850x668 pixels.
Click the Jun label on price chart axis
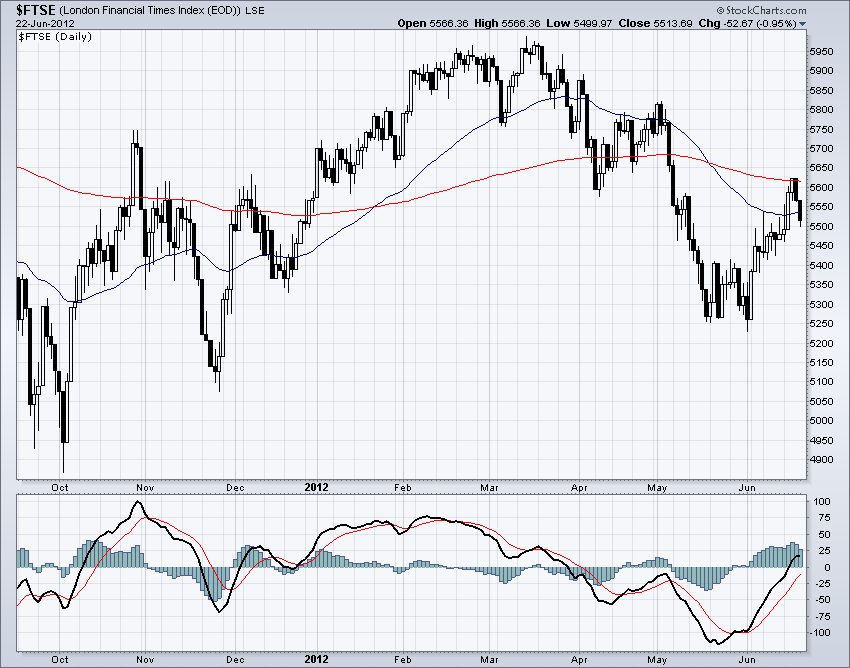pyautogui.click(x=748, y=487)
